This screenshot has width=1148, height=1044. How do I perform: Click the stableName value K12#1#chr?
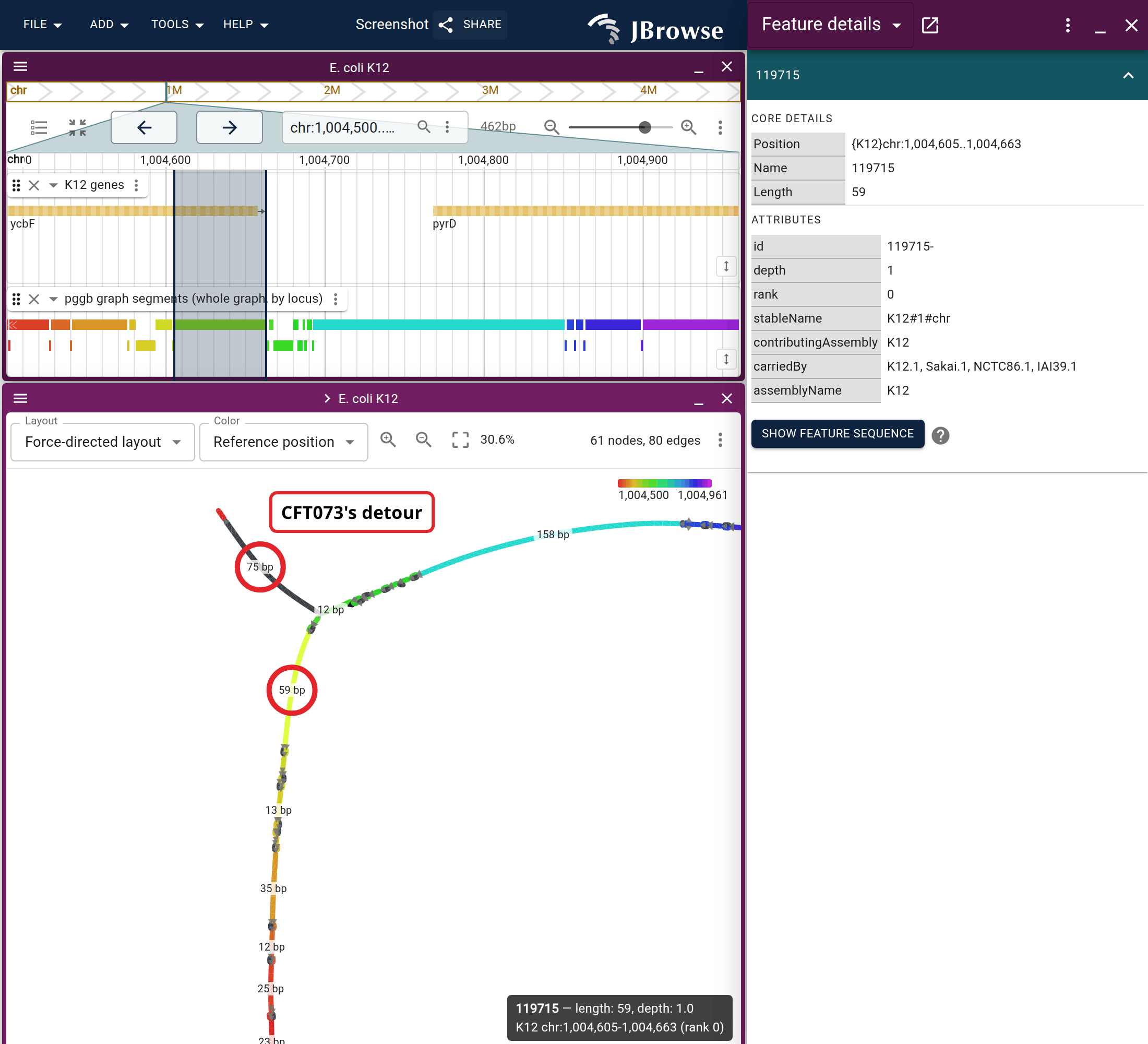point(918,318)
